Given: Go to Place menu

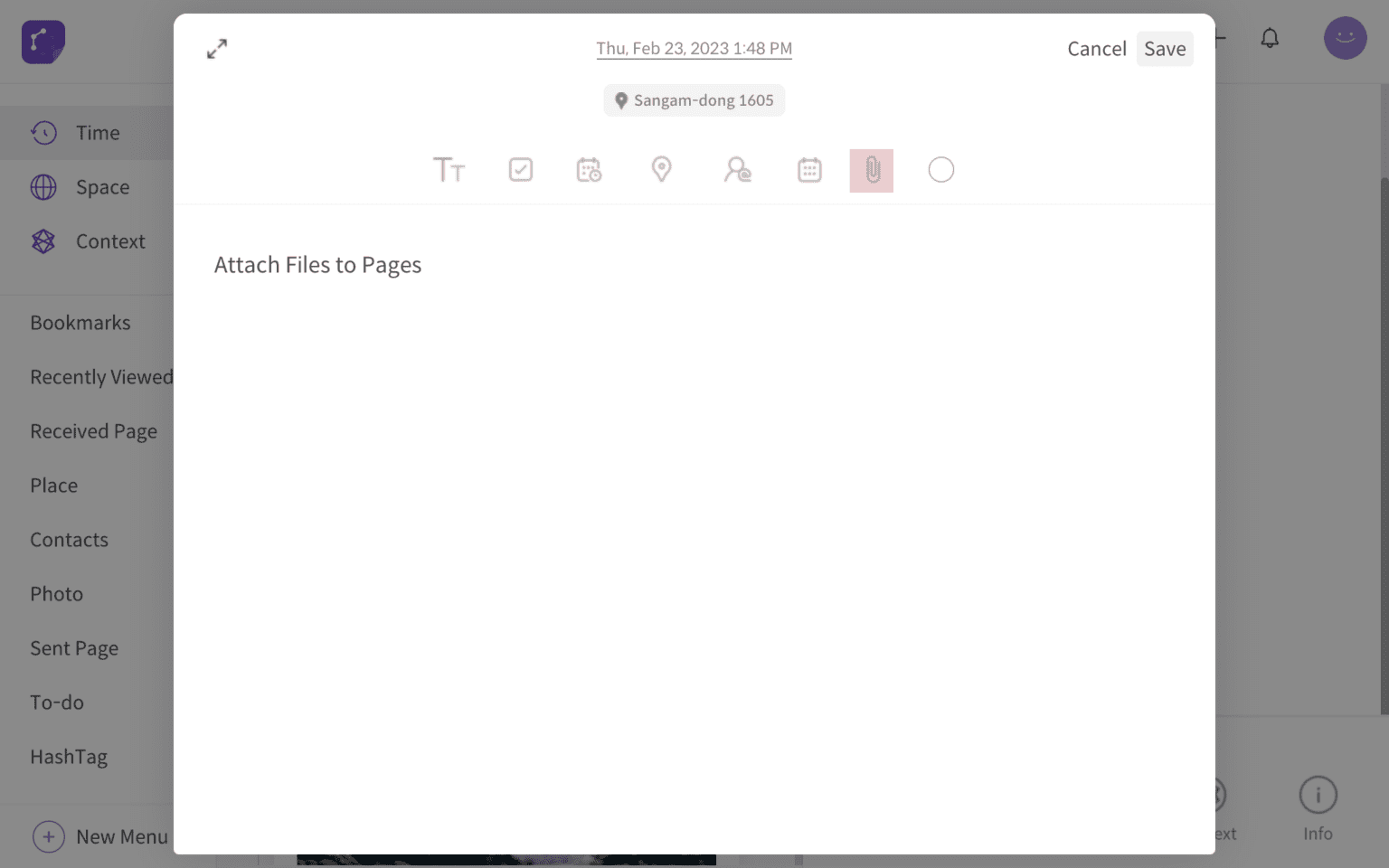Looking at the screenshot, I should [54, 486].
